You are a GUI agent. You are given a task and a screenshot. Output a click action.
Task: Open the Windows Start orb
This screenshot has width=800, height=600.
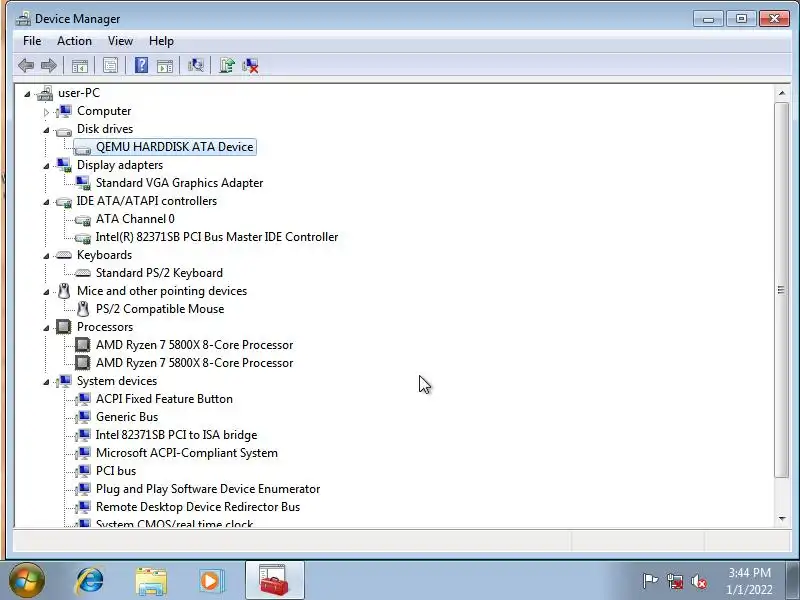click(x=27, y=581)
